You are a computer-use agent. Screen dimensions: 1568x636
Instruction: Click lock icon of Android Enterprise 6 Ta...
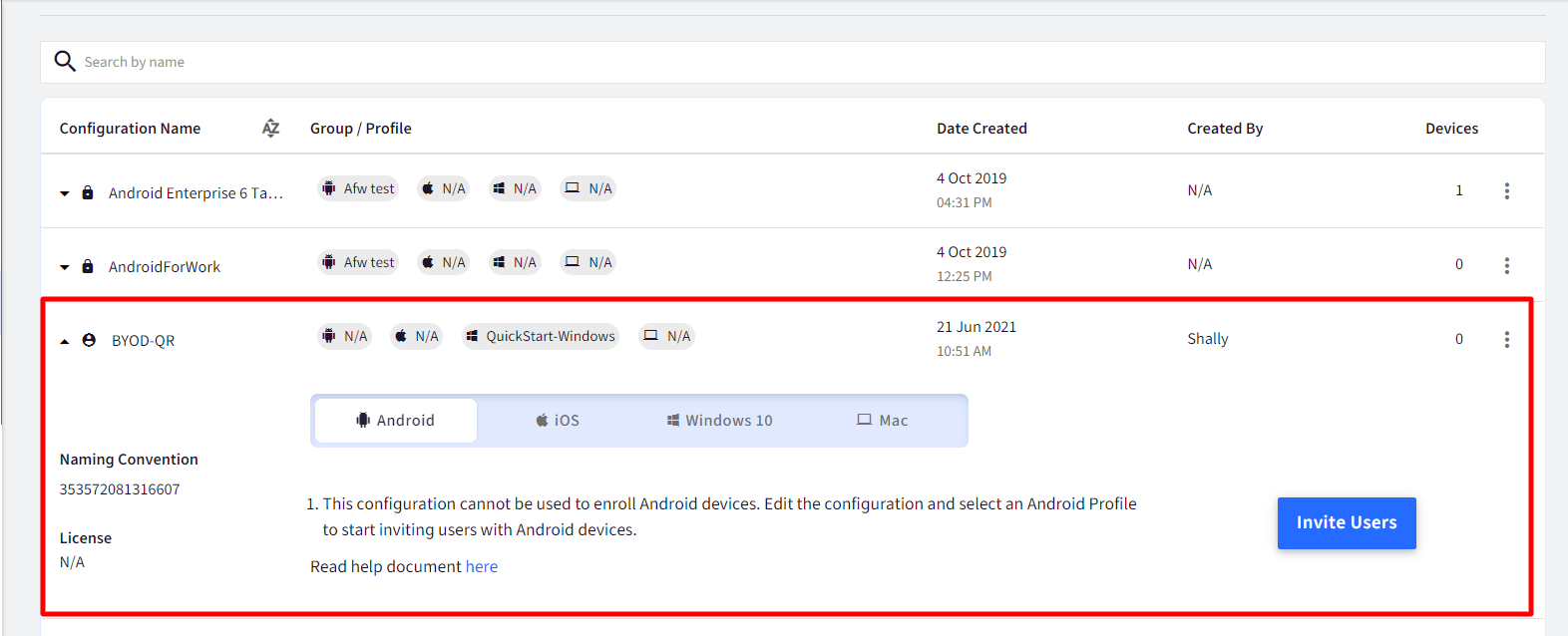[88, 192]
